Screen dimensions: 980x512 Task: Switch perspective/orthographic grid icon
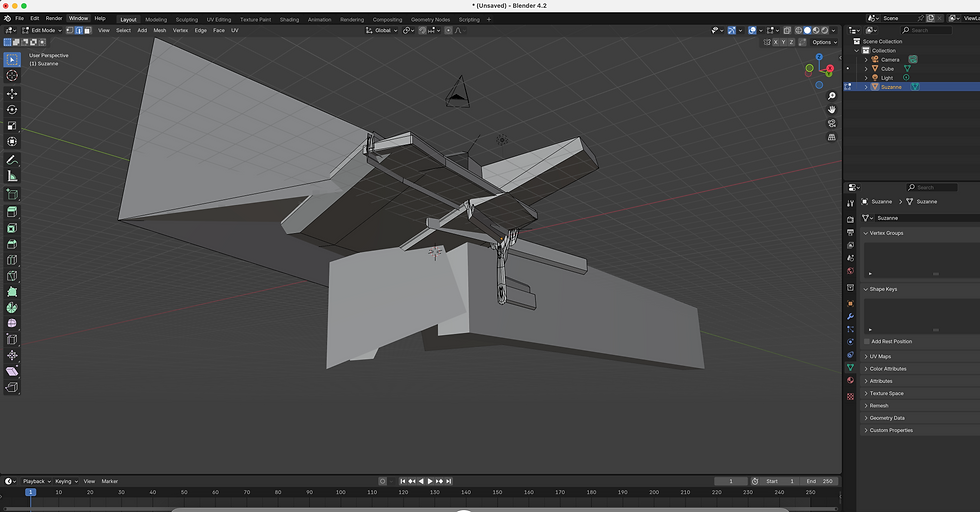[831, 137]
